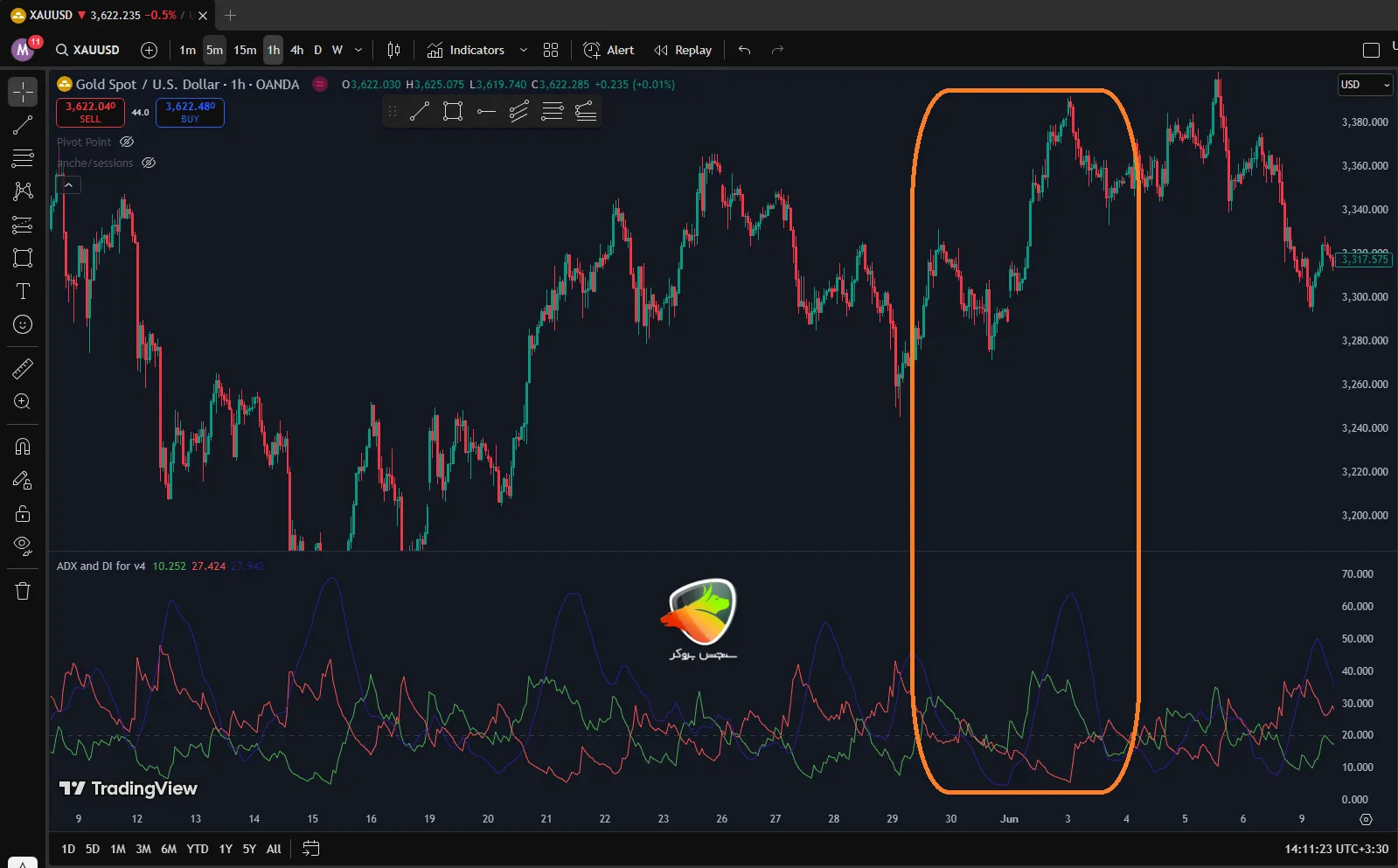Click the red SELL button

pyautogui.click(x=90, y=112)
